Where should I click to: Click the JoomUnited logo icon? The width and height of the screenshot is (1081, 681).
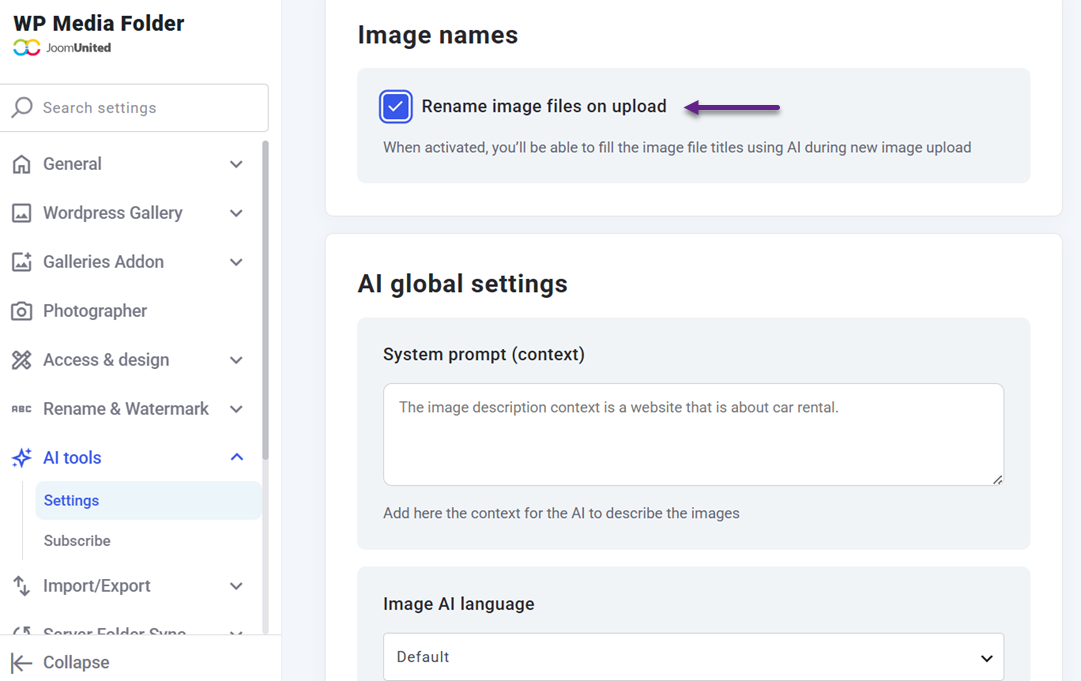pos(27,48)
